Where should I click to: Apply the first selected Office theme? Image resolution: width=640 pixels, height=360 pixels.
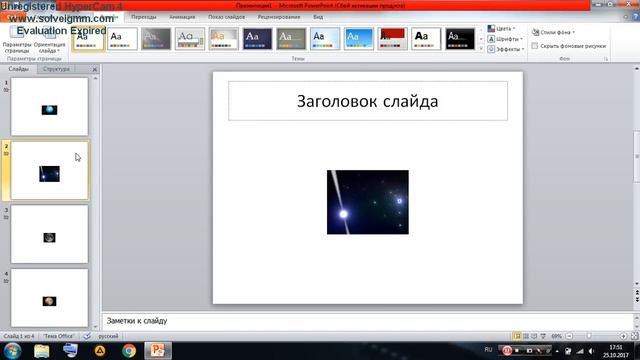click(x=88, y=39)
